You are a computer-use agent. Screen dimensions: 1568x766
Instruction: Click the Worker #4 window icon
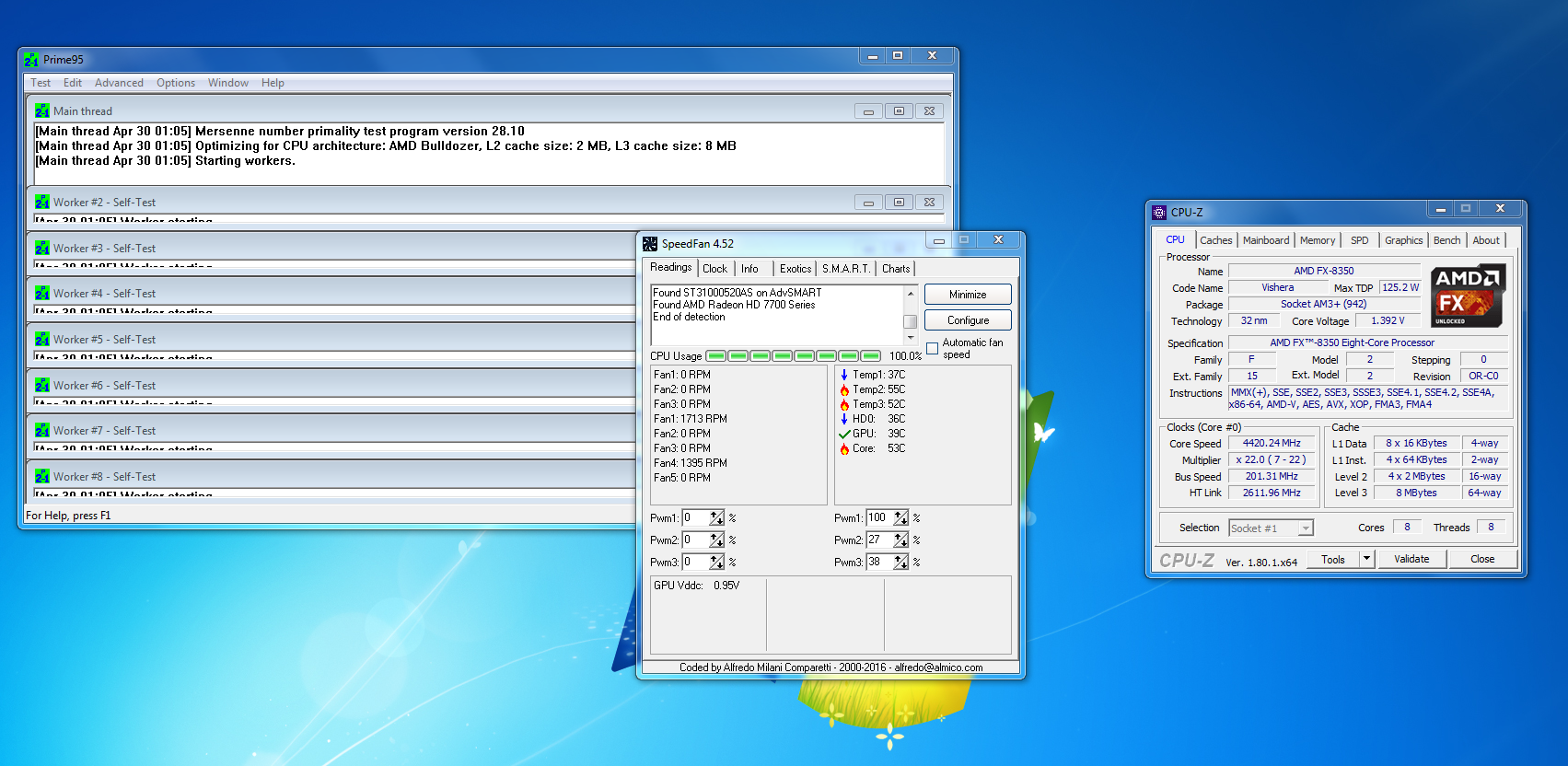[42, 293]
